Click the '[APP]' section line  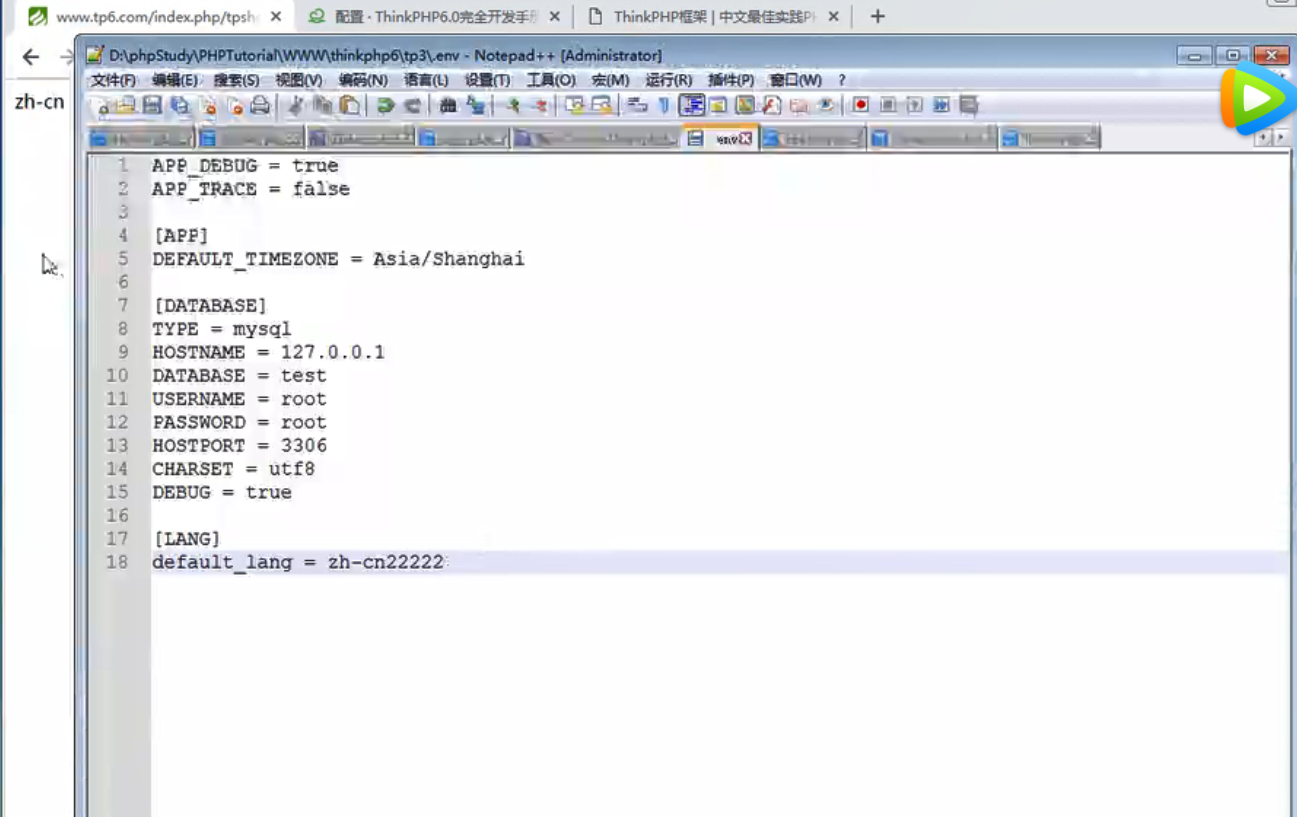click(181, 236)
